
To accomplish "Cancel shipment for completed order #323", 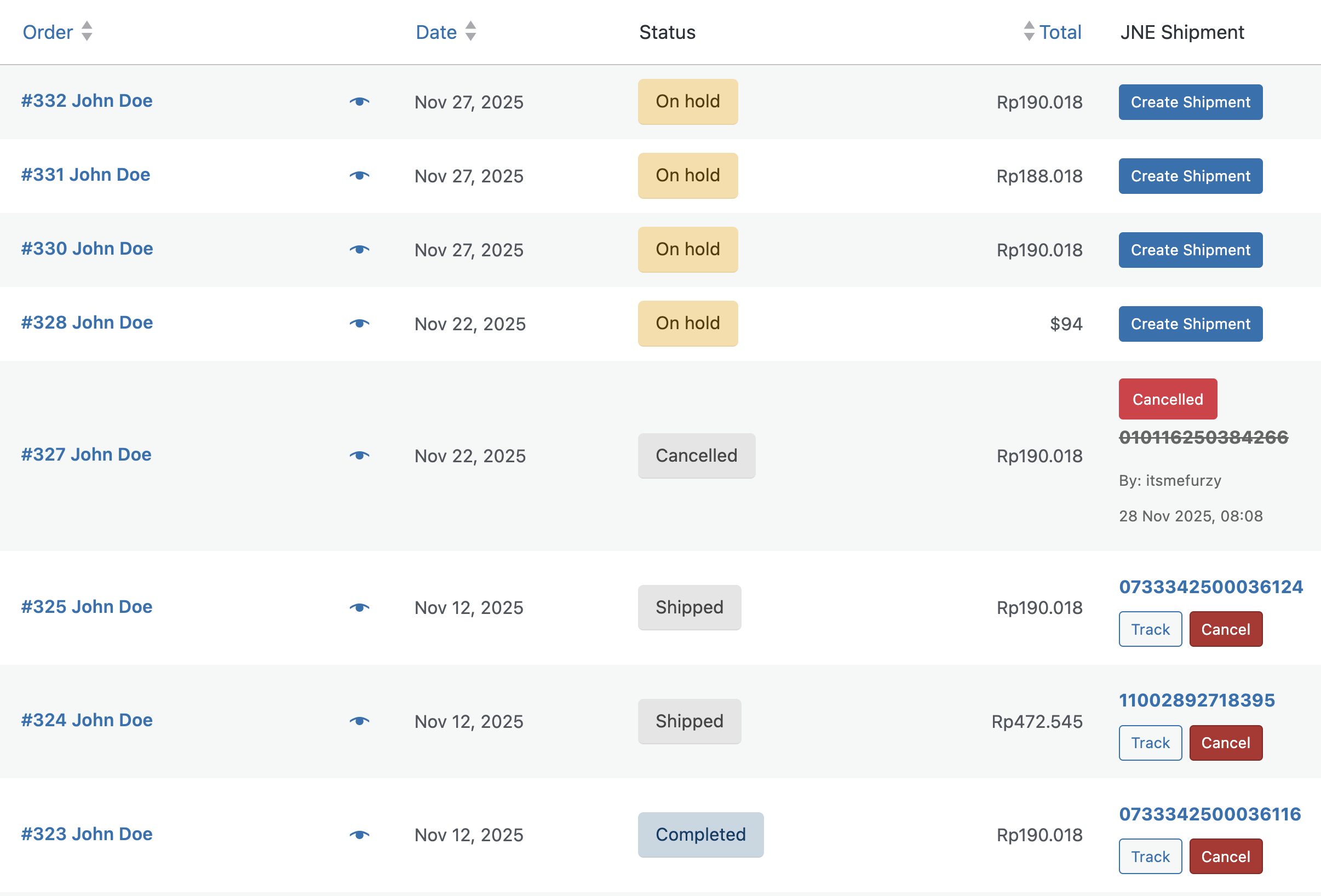I will point(1226,857).
